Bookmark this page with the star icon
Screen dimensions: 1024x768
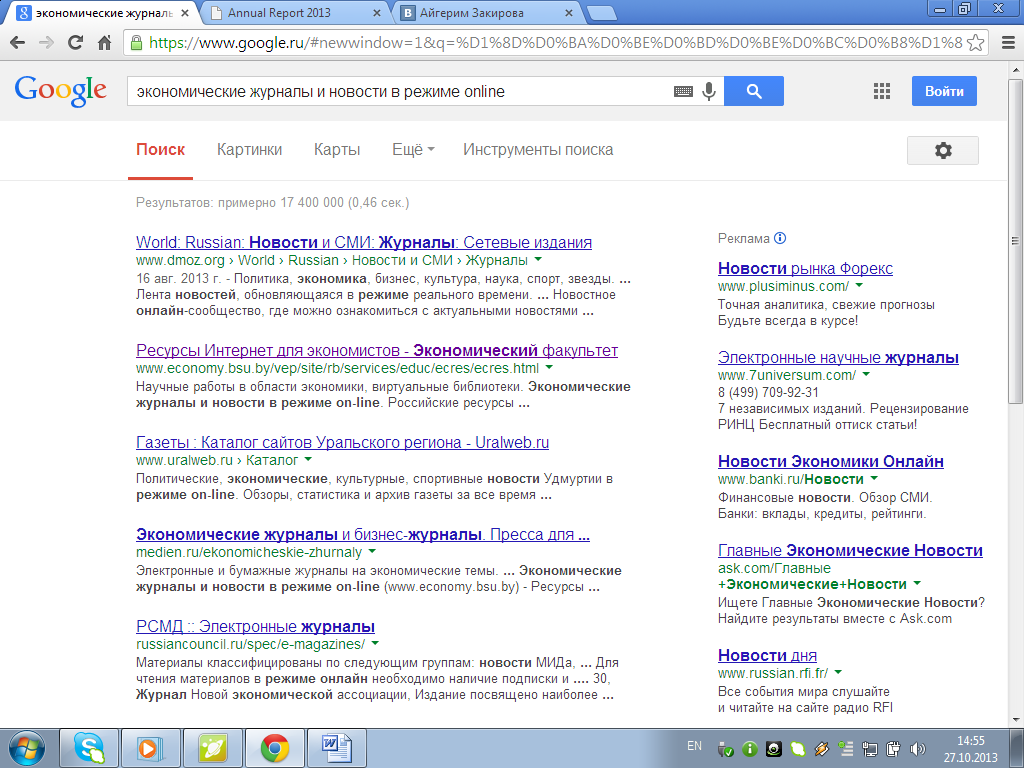pos(975,42)
